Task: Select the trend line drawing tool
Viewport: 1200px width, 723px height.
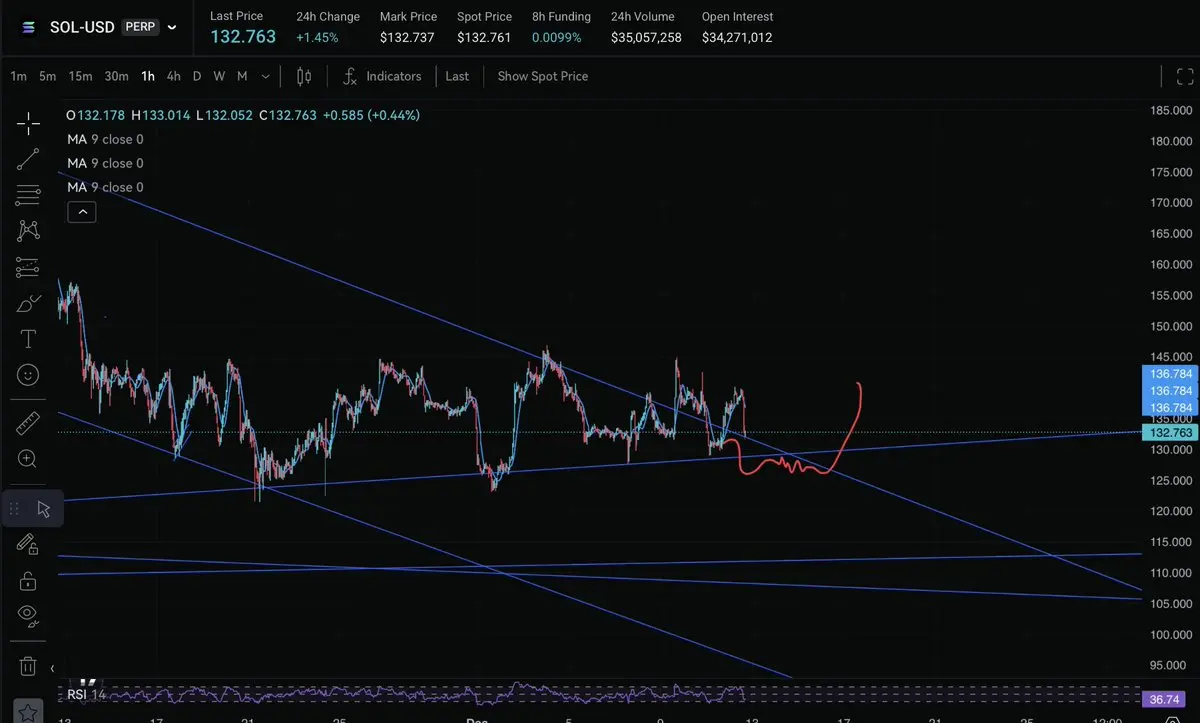Action: click(x=28, y=159)
